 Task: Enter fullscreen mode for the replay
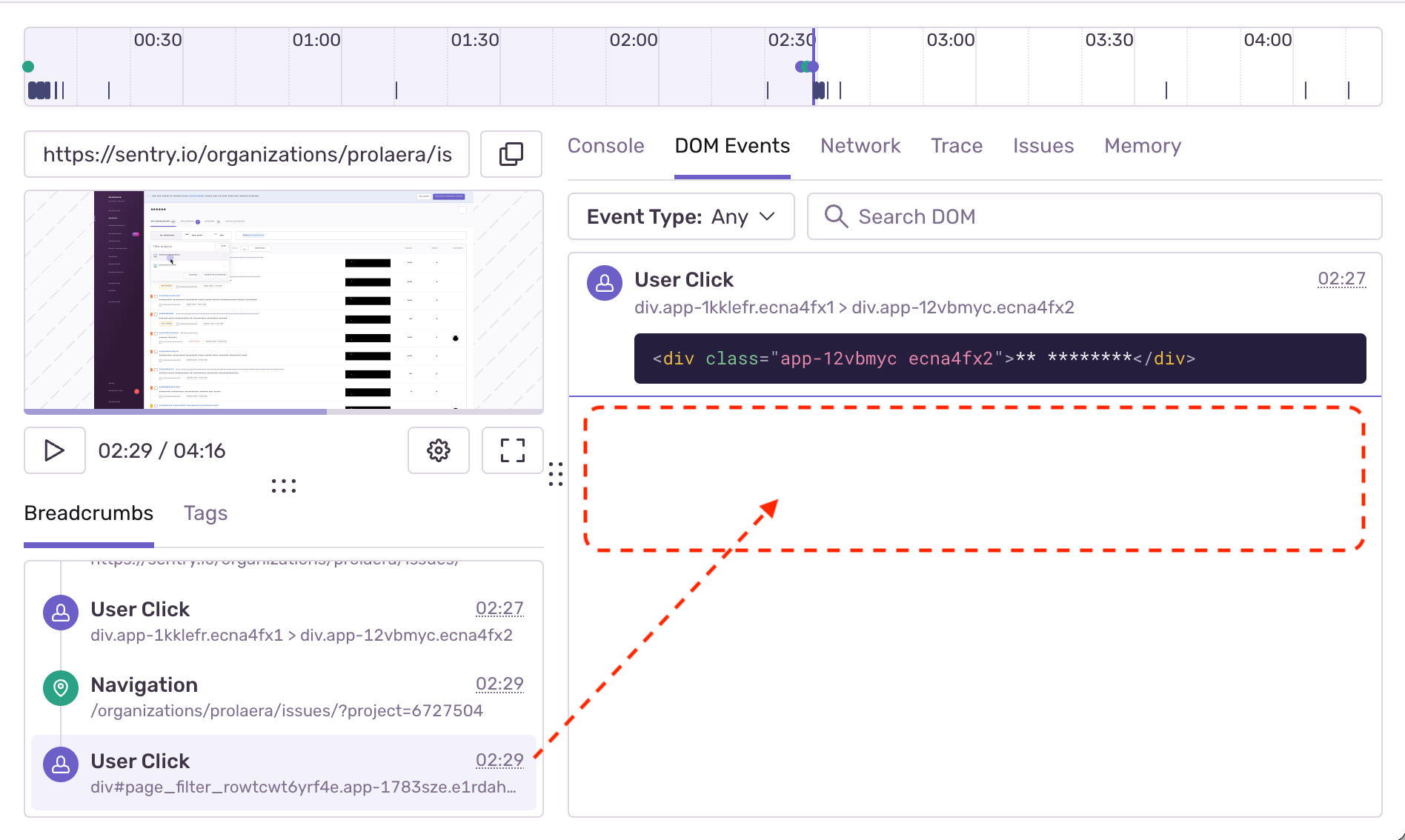point(511,450)
